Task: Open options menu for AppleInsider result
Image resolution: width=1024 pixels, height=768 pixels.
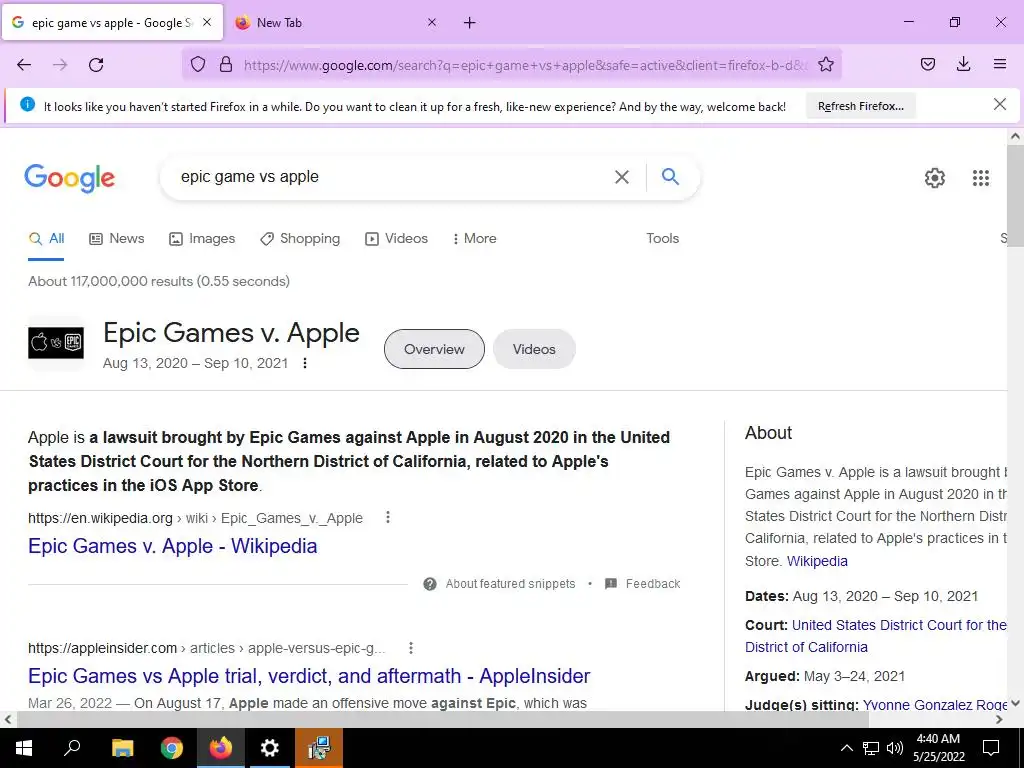Action: (x=411, y=648)
